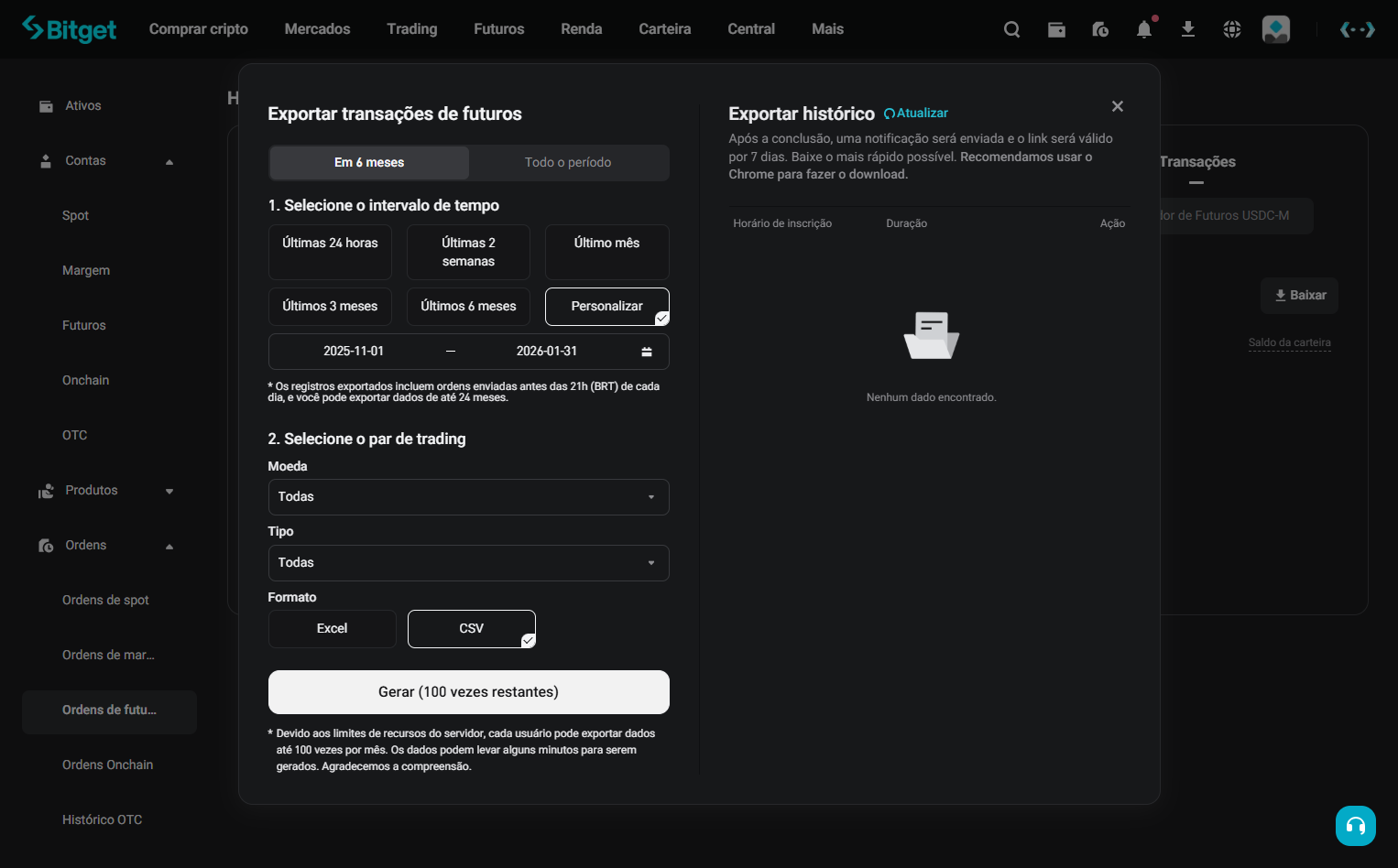Click the code brackets icon in header
1398x868 pixels.
click(1357, 29)
